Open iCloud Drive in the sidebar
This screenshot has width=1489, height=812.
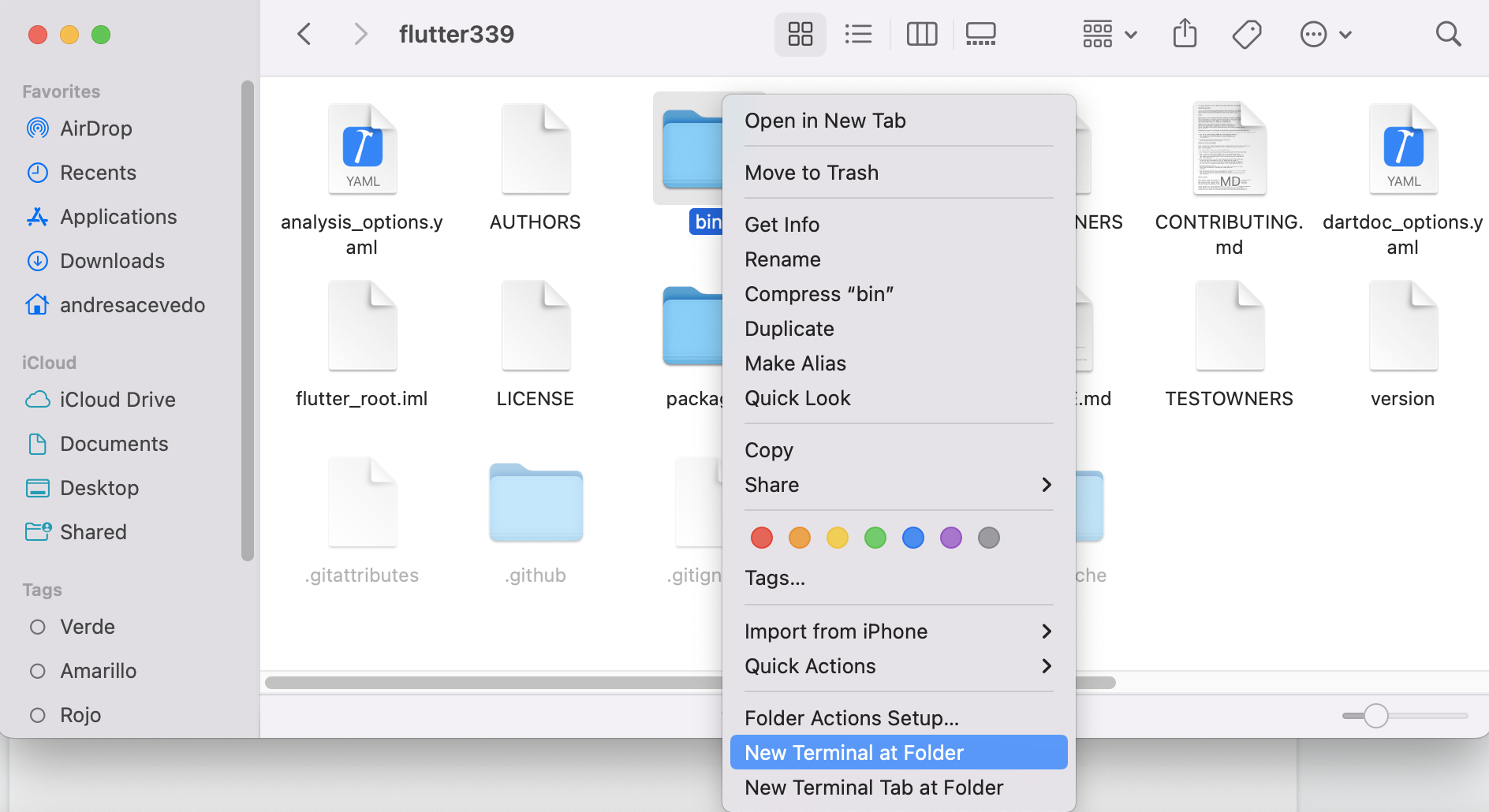[118, 400]
